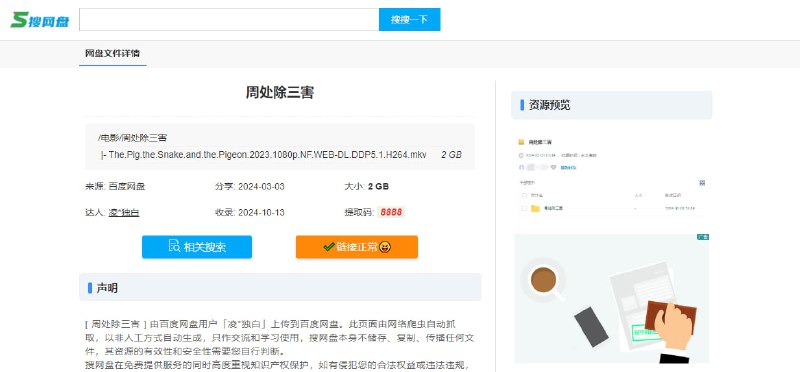Click the 分享: 2024-03-03 date
The image size is (800, 372).
[249, 186]
